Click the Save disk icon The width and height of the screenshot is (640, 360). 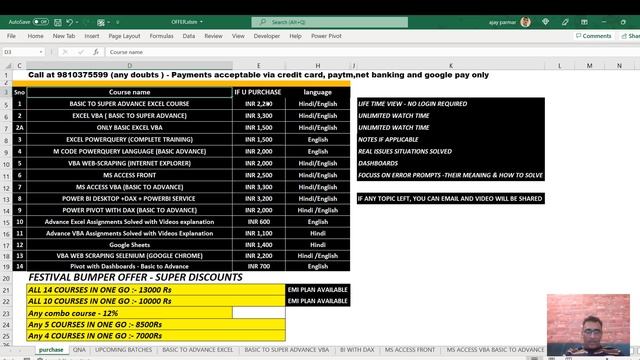(x=58, y=22)
